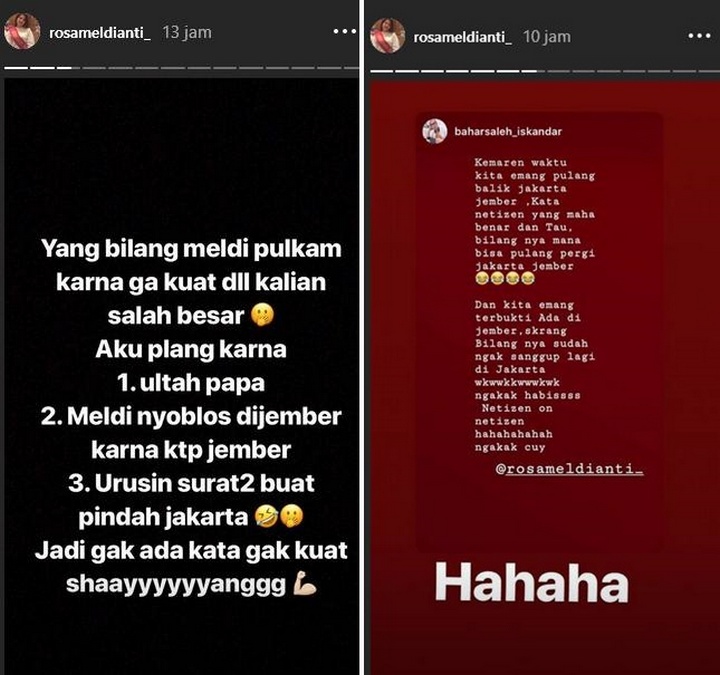Click the shushing emoji after salah besar
720x675 pixels.
coord(263,315)
